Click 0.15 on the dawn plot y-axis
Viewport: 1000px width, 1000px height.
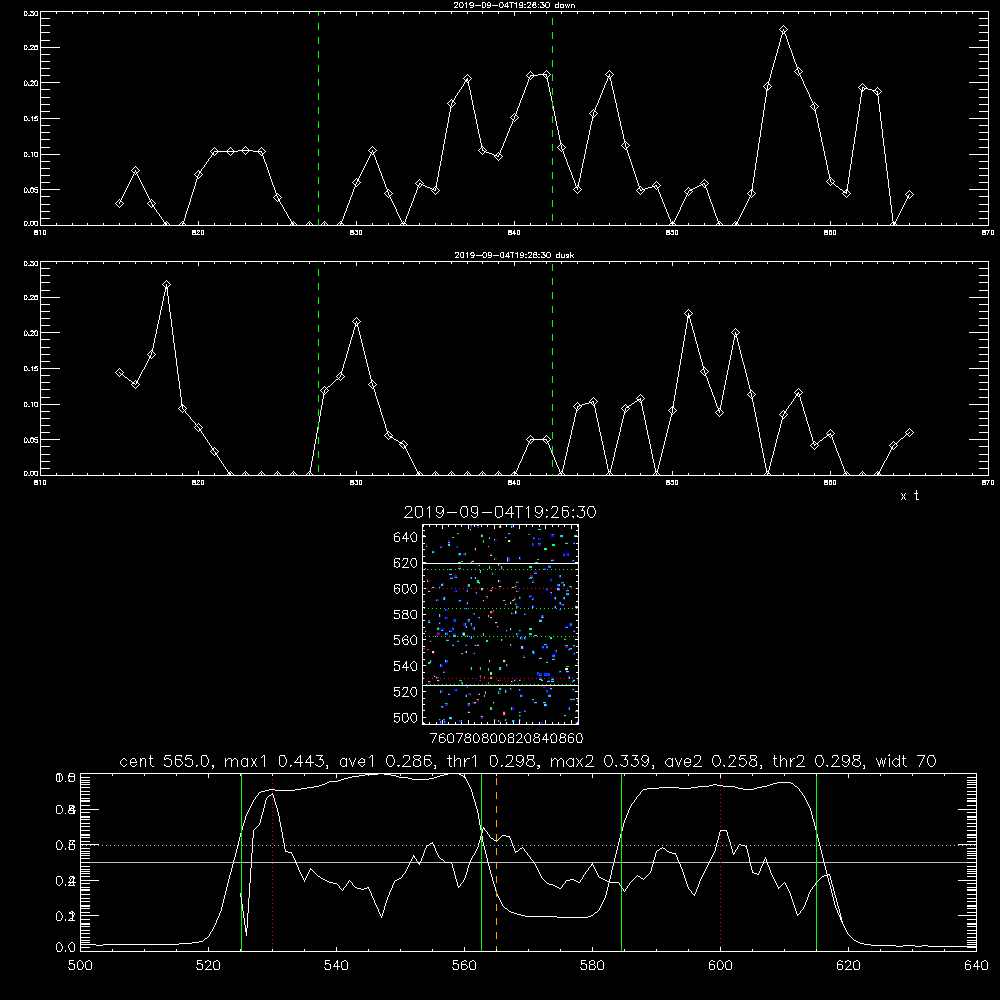click(x=31, y=119)
